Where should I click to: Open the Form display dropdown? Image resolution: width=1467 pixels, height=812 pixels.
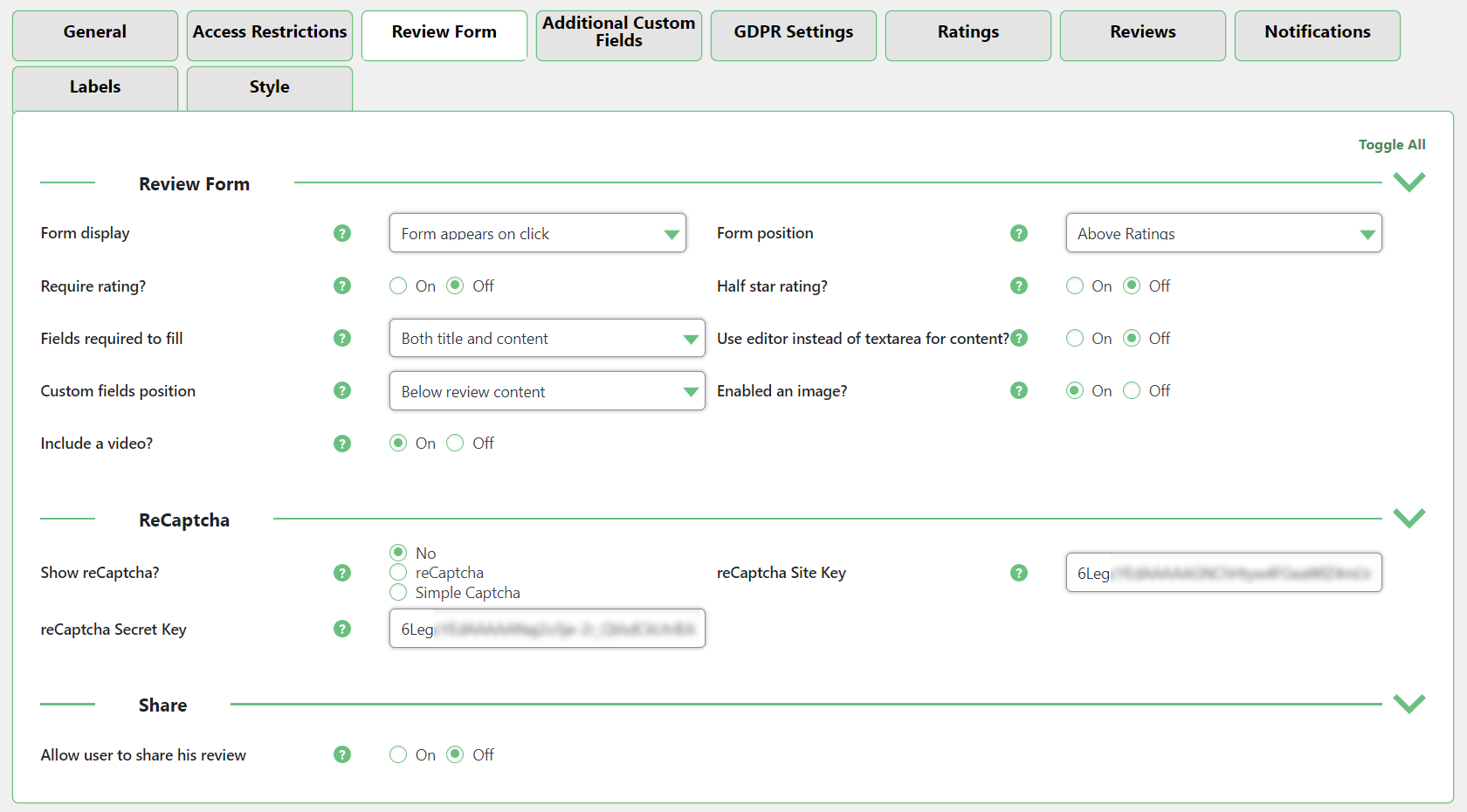coord(537,233)
